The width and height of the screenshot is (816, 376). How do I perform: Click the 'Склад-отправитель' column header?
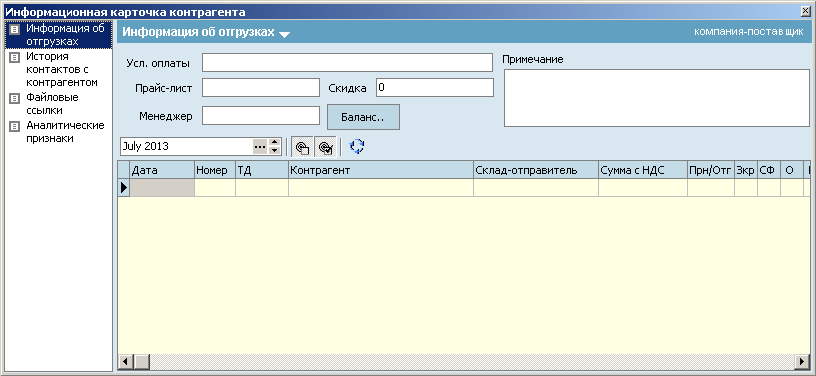[x=536, y=171]
